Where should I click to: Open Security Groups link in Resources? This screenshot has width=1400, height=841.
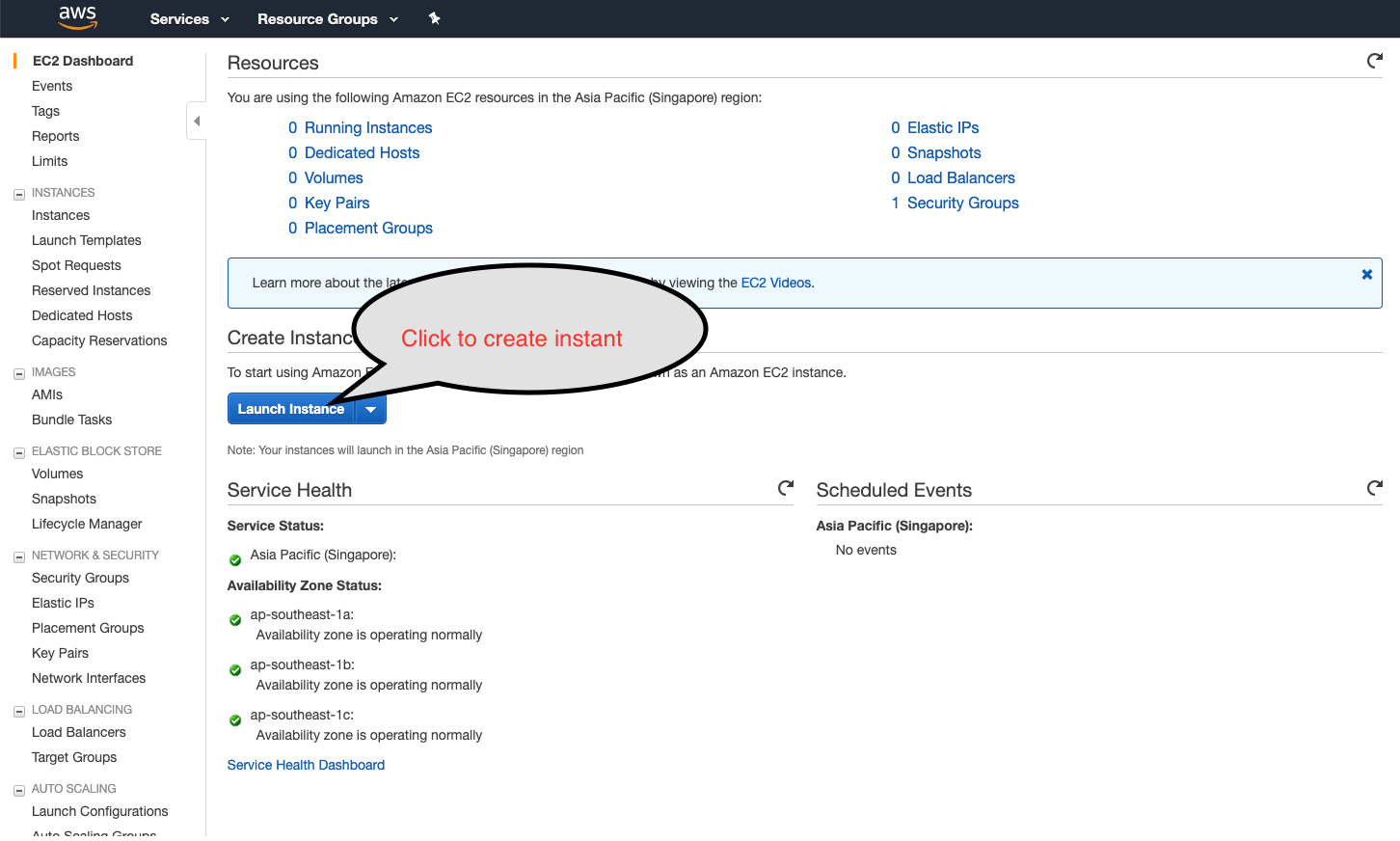963,203
